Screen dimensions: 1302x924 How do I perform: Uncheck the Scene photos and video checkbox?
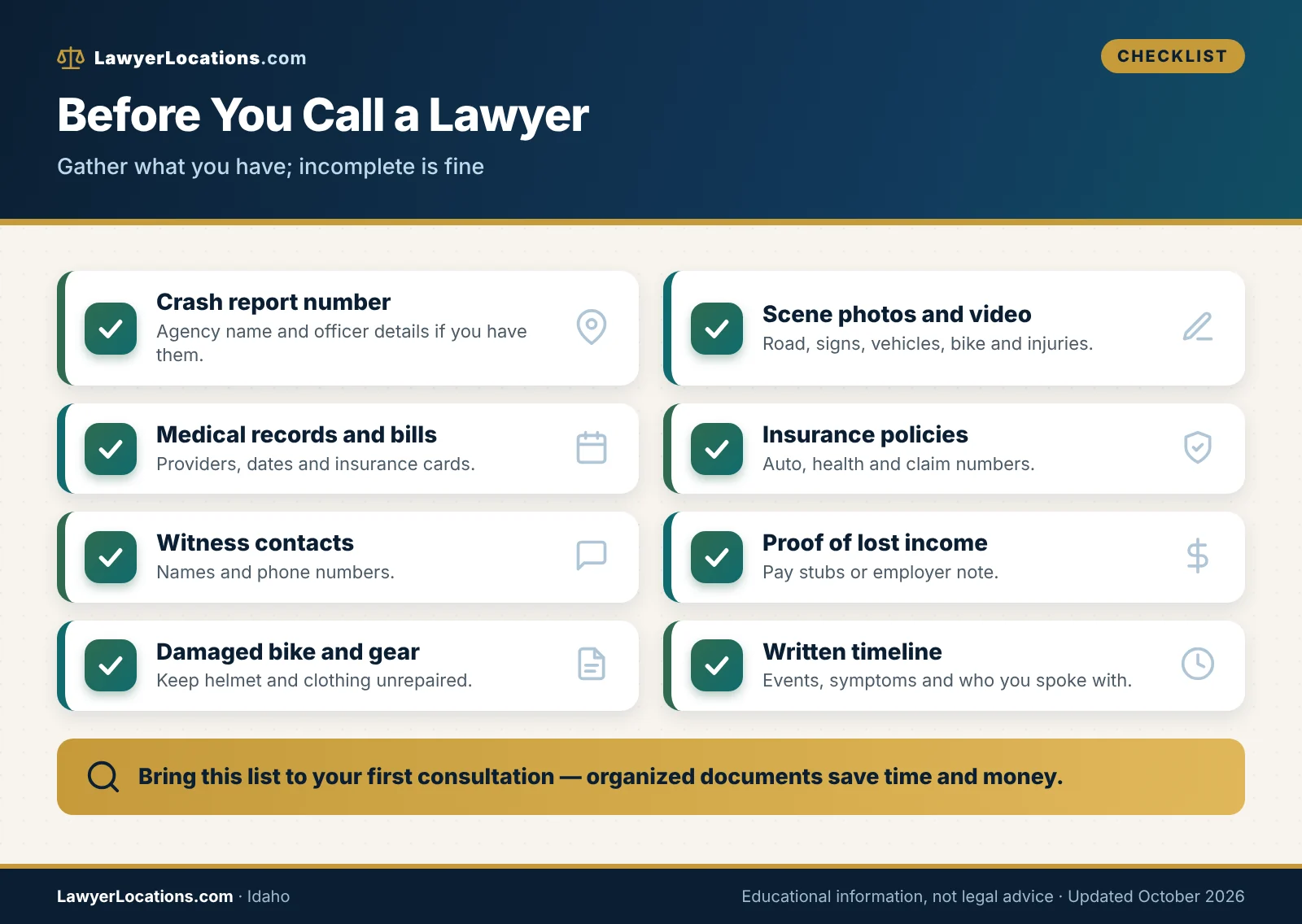coord(717,329)
